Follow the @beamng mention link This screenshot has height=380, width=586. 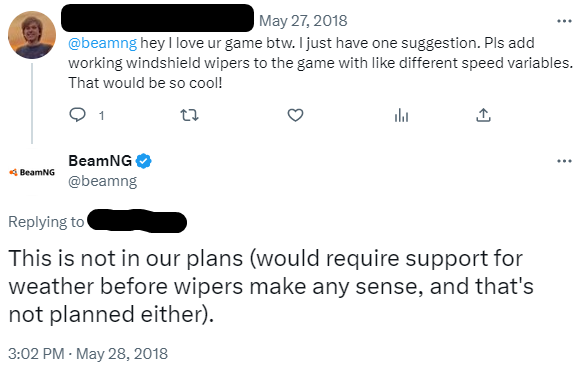click(102, 43)
